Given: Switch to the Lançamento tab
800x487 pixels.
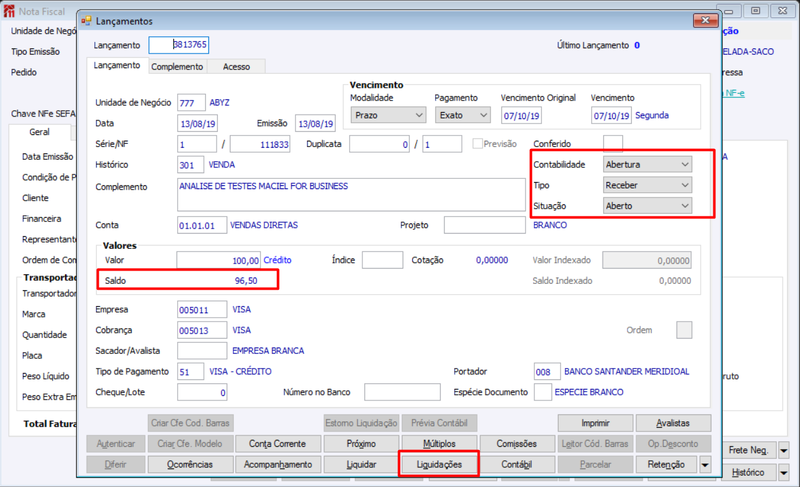Looking at the screenshot, I should coord(117,65).
